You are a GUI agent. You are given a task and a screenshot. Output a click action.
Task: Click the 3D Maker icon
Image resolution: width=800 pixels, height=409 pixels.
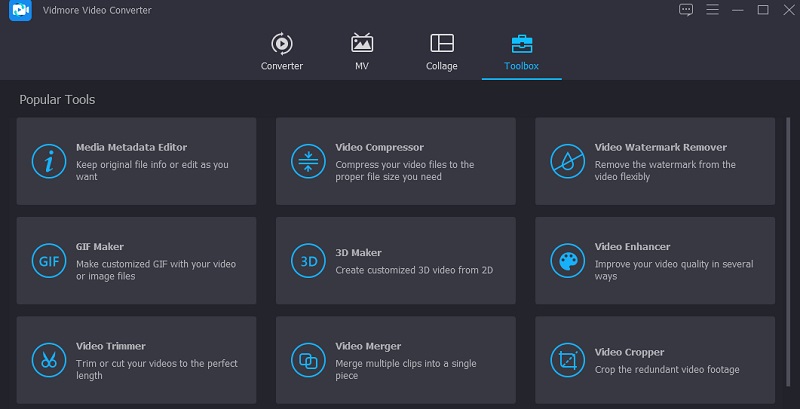tap(307, 261)
